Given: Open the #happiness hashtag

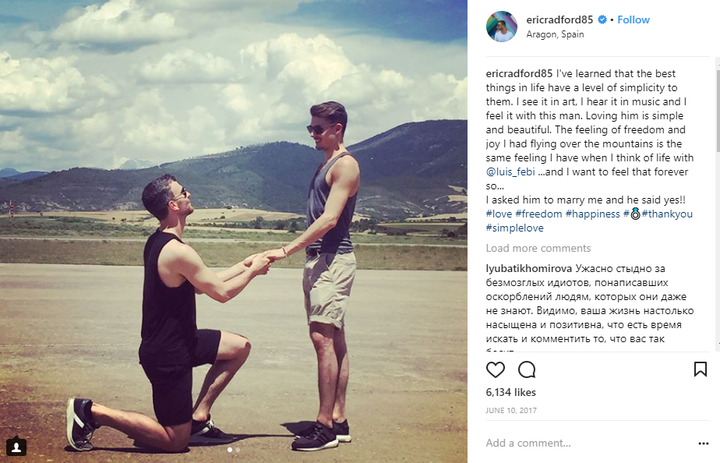Looking at the screenshot, I should (592, 214).
